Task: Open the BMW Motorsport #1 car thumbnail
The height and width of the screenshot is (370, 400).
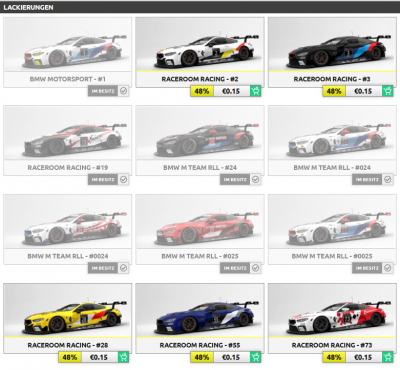Action: pos(68,44)
